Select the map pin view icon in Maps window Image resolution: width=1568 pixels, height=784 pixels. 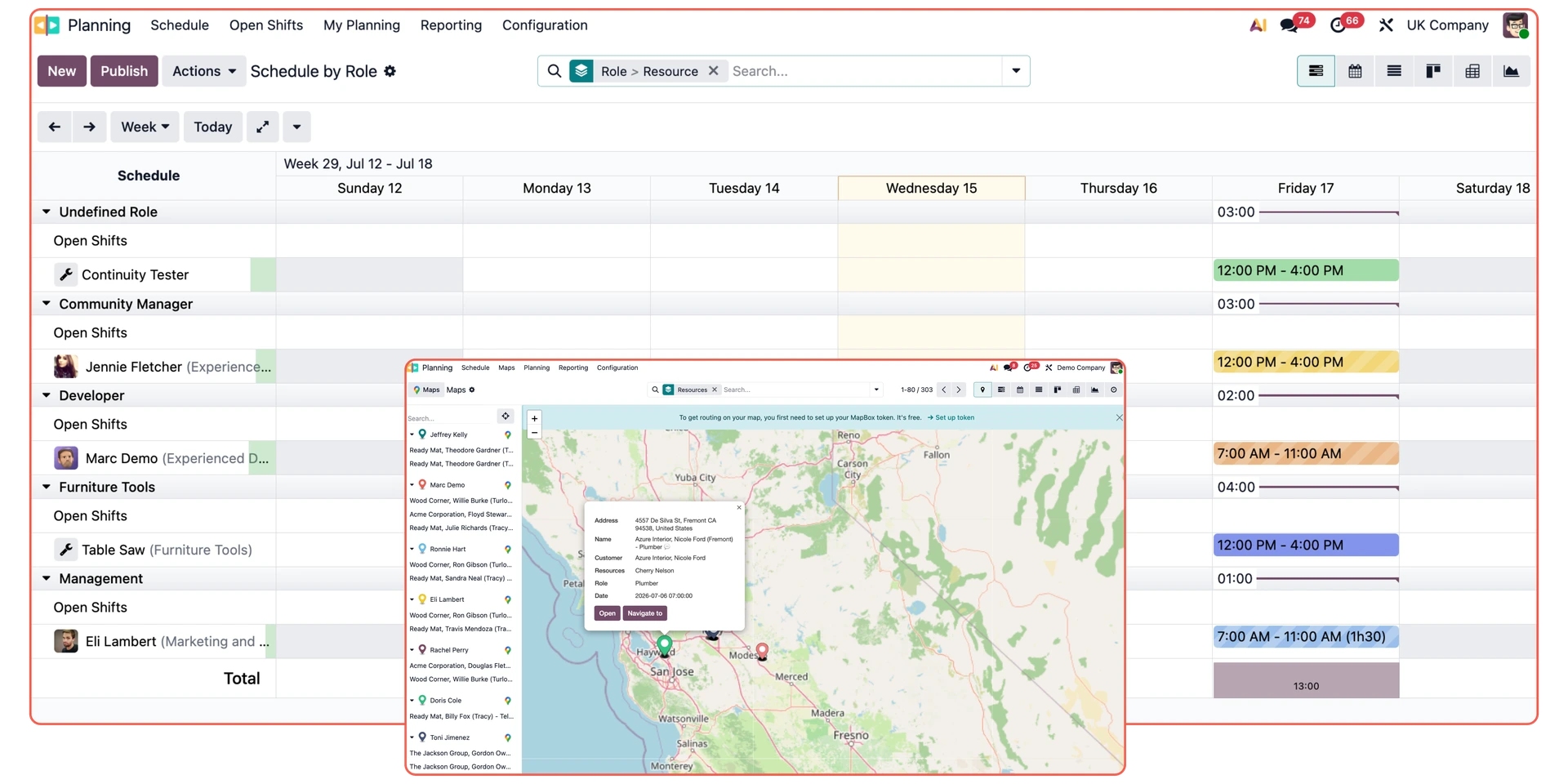pyautogui.click(x=982, y=390)
